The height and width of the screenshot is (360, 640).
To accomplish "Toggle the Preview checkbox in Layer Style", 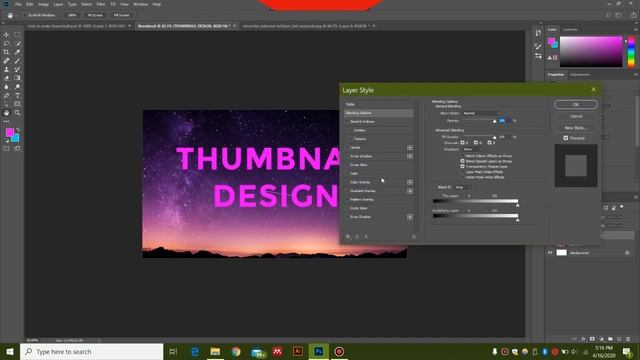I will [566, 138].
